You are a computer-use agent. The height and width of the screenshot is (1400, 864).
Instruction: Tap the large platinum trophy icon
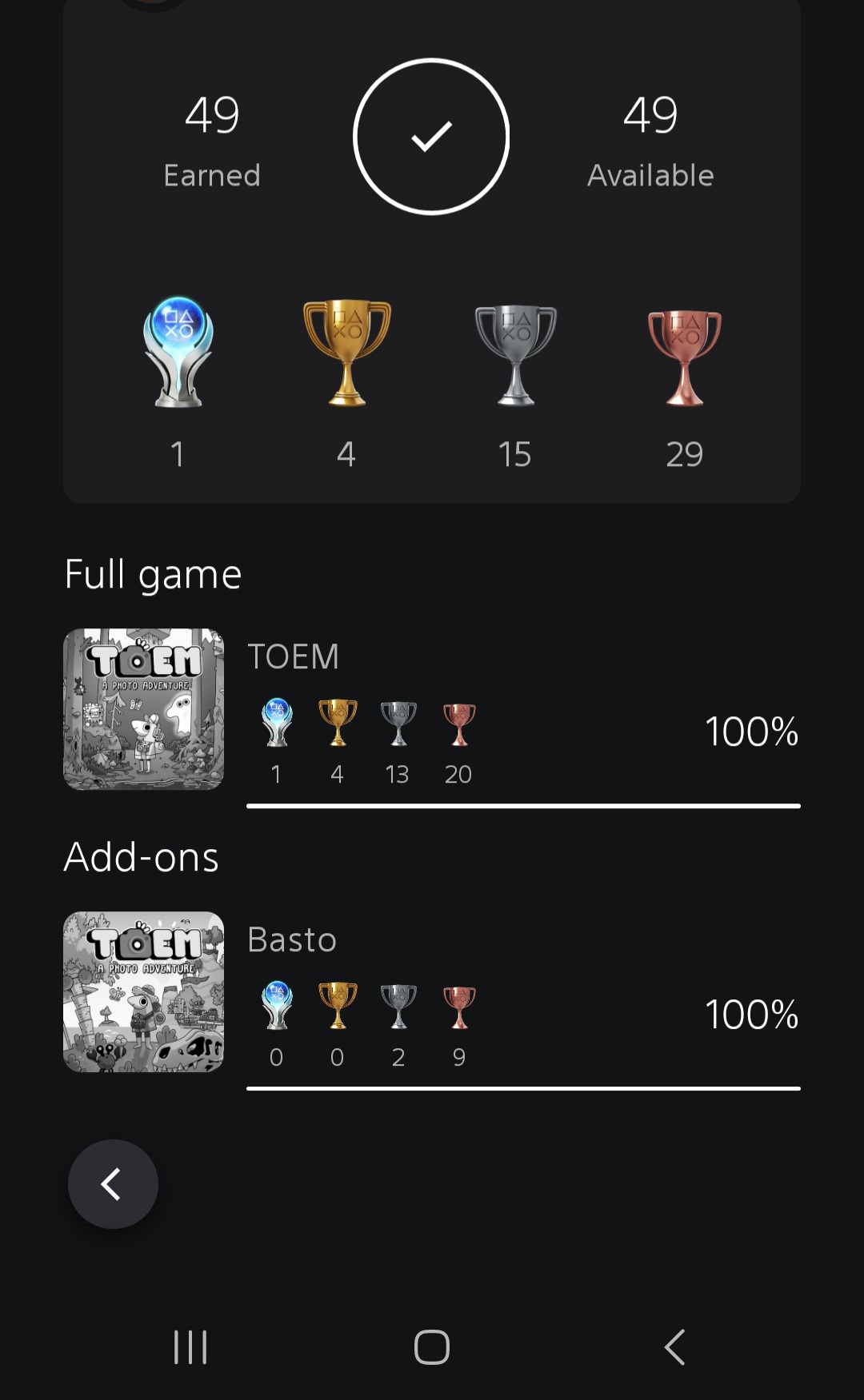178,352
